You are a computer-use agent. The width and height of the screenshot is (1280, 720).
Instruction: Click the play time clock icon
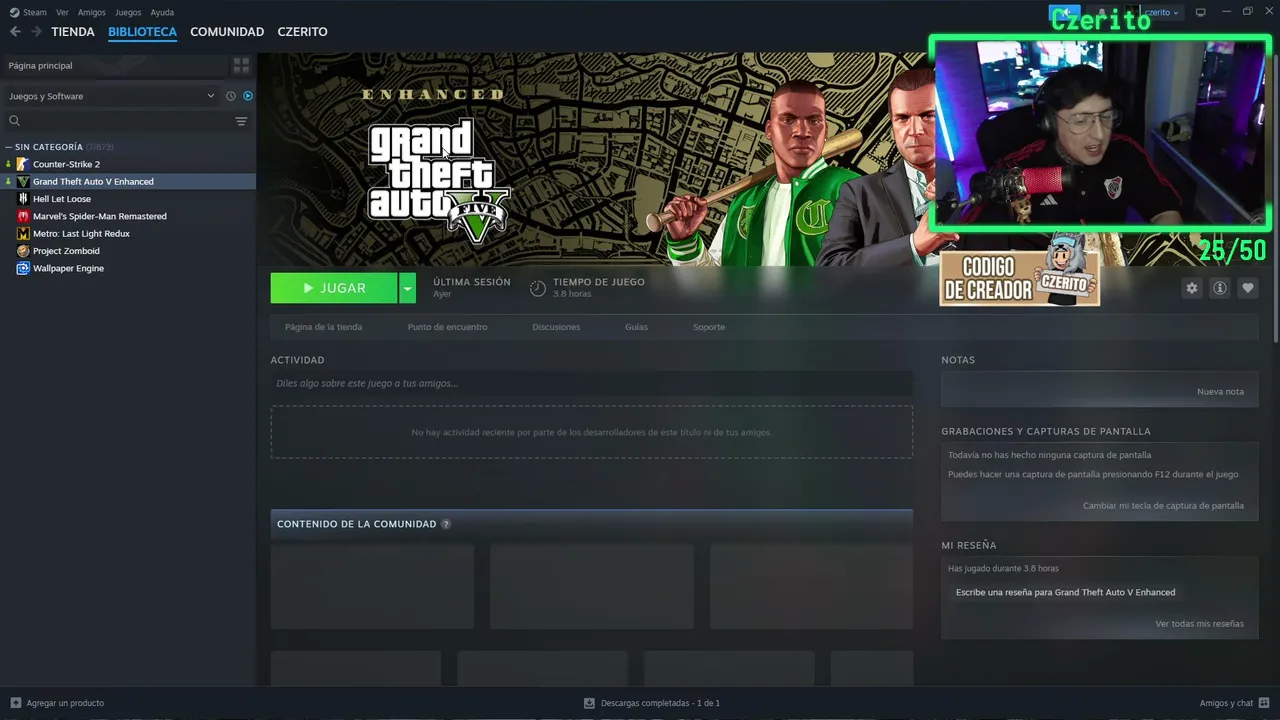(x=538, y=288)
